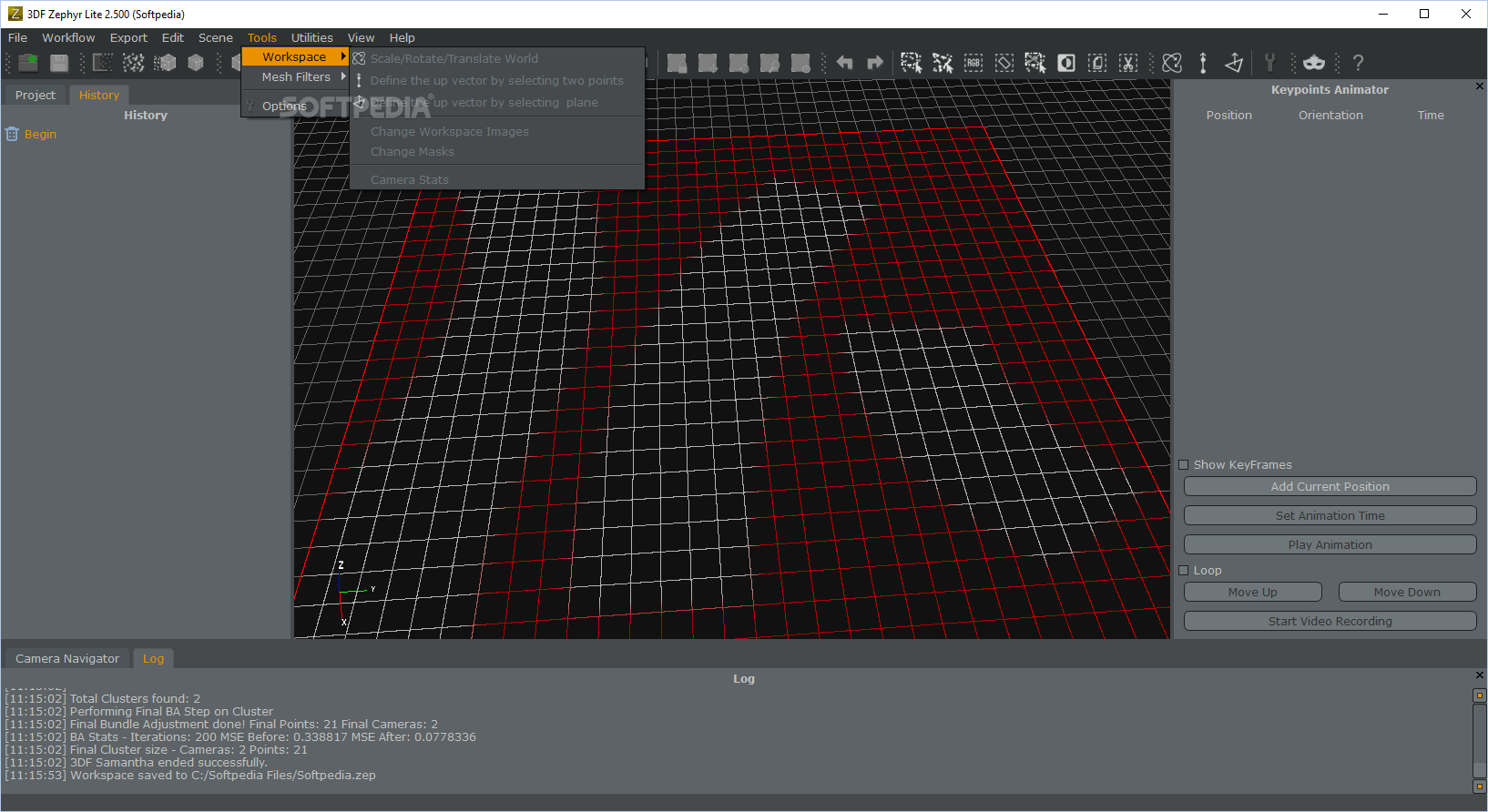This screenshot has height=812, width=1488.
Task: Click the Move Up button
Action: coord(1253,593)
